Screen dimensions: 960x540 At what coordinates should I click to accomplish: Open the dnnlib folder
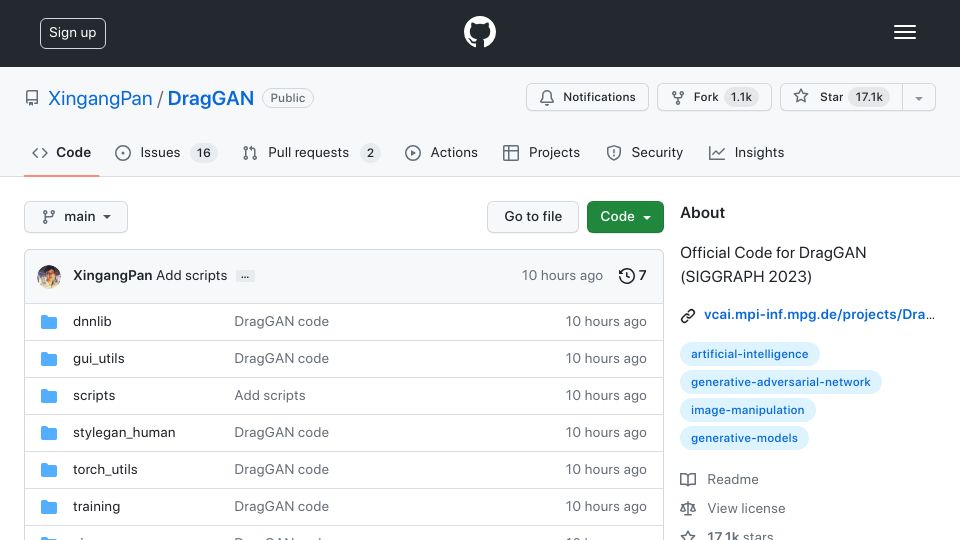point(92,321)
